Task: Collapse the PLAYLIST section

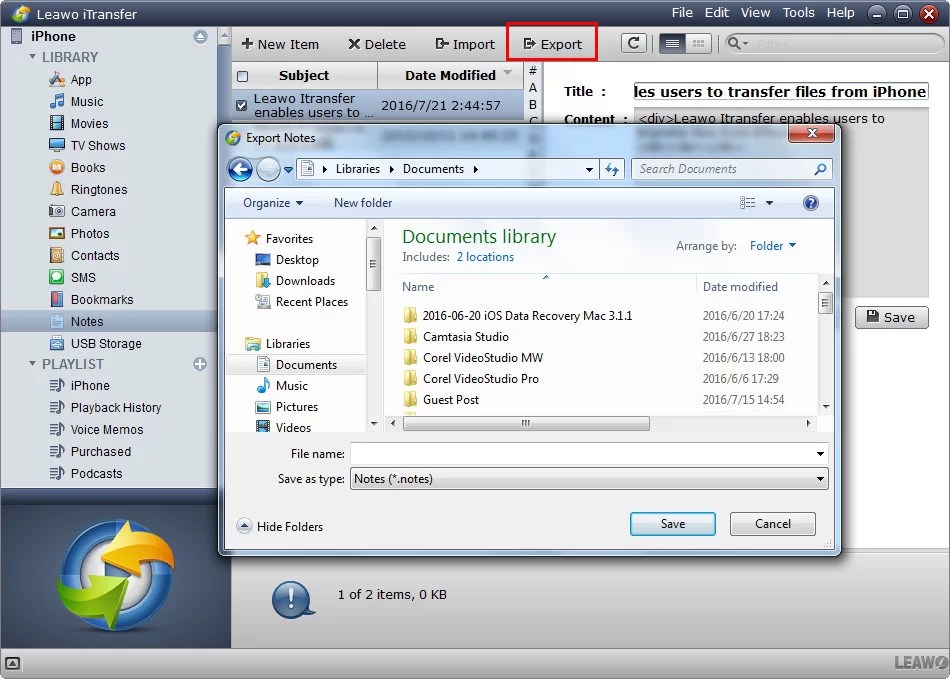Action: tap(32, 364)
